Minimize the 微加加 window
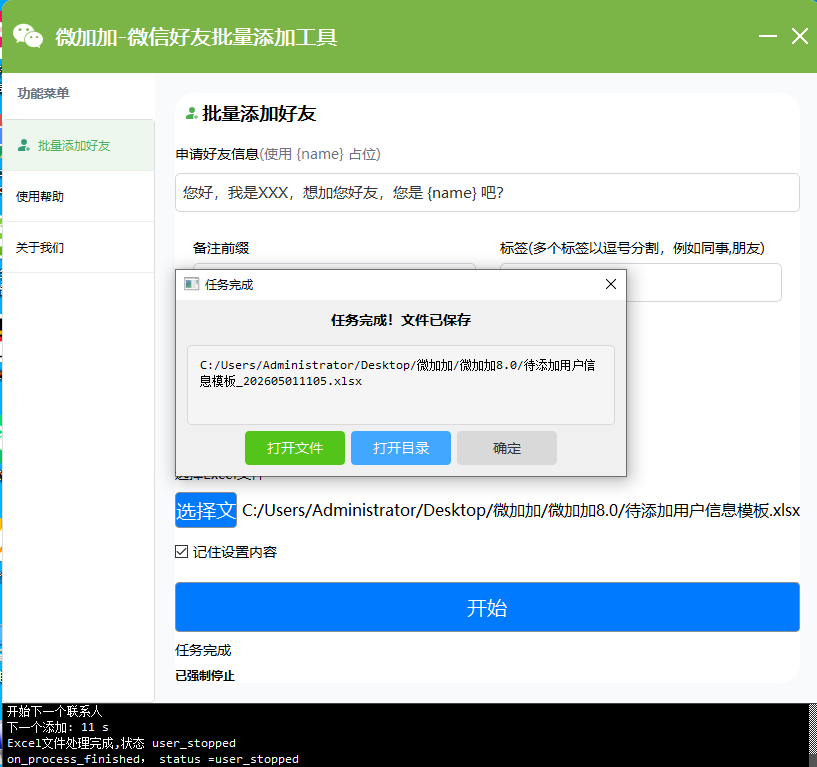 [x=768, y=36]
